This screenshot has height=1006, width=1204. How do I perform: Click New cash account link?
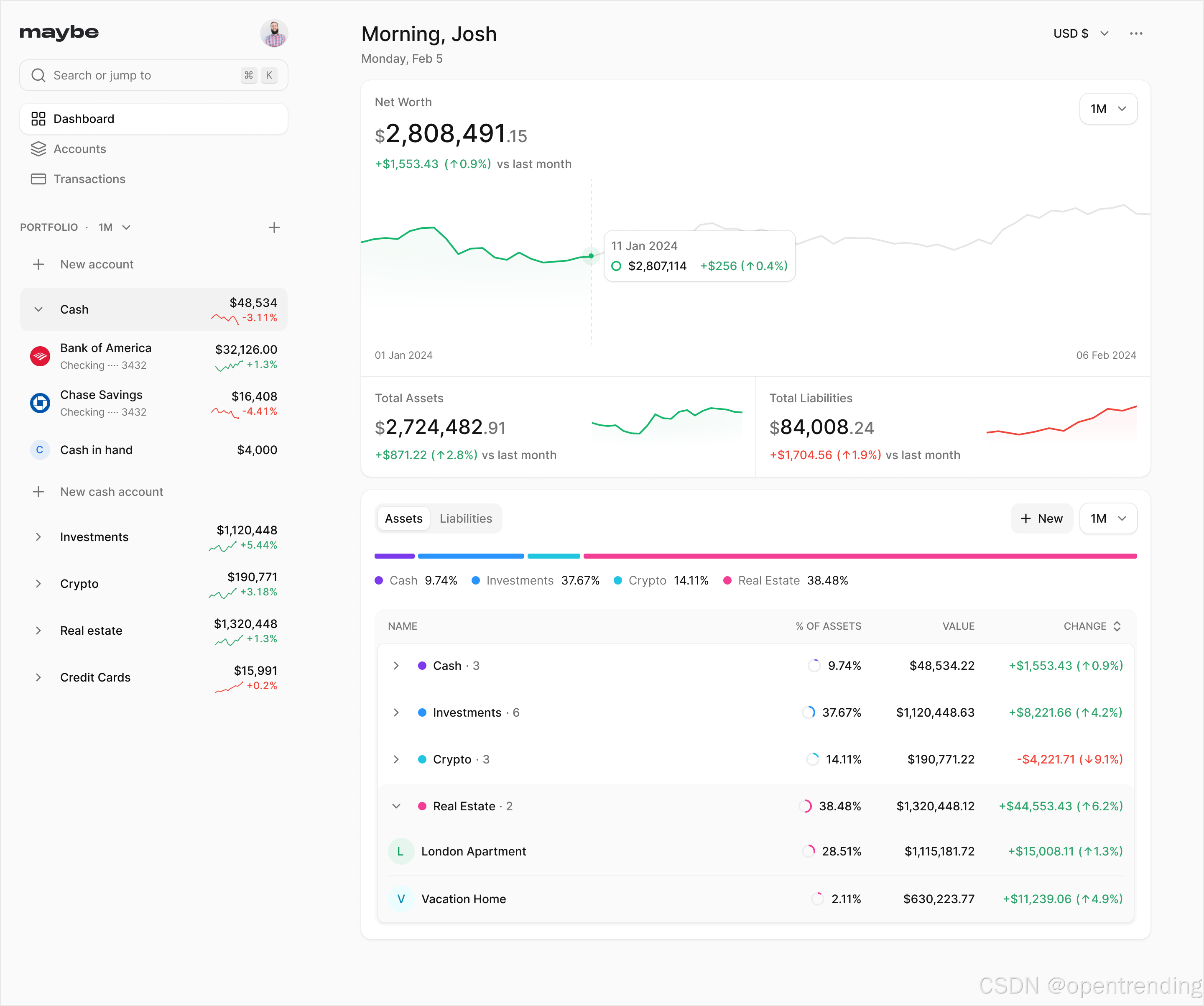(111, 492)
